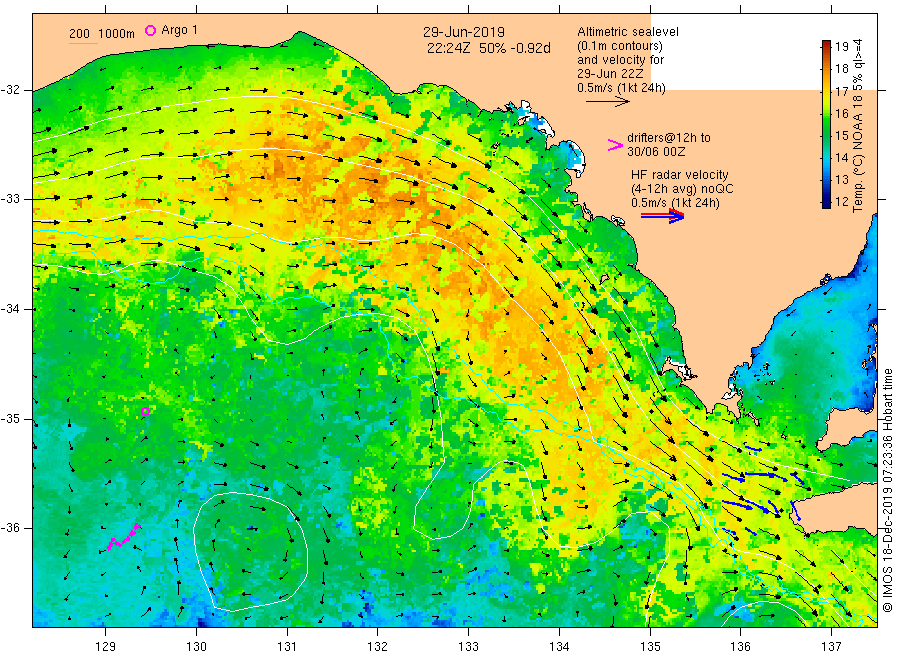Viewport: 900px width, 660px height.
Task: Click the IMOS copyright timestamp text
Action: pos(887,491)
